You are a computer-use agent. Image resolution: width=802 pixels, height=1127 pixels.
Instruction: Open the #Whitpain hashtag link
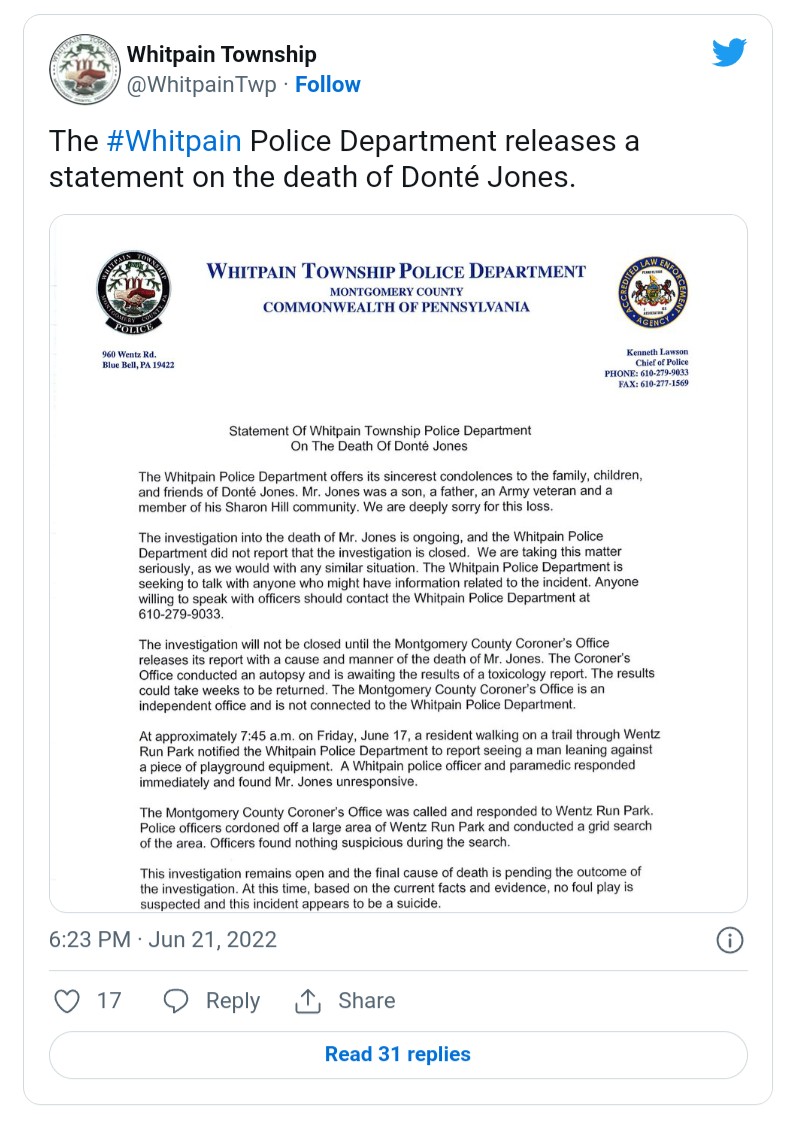(x=174, y=141)
